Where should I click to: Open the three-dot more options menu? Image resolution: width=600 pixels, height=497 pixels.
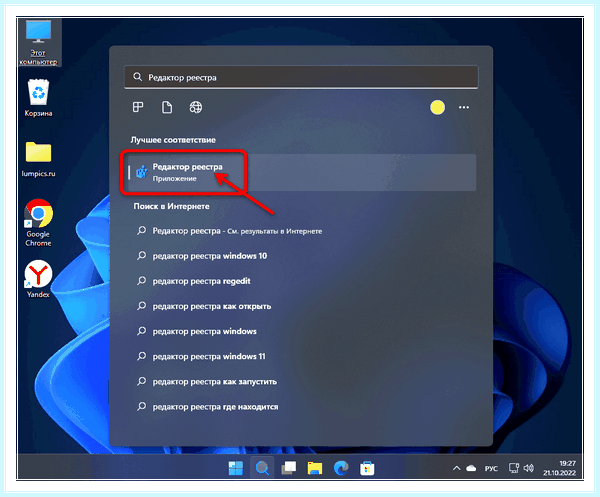pyautogui.click(x=464, y=108)
